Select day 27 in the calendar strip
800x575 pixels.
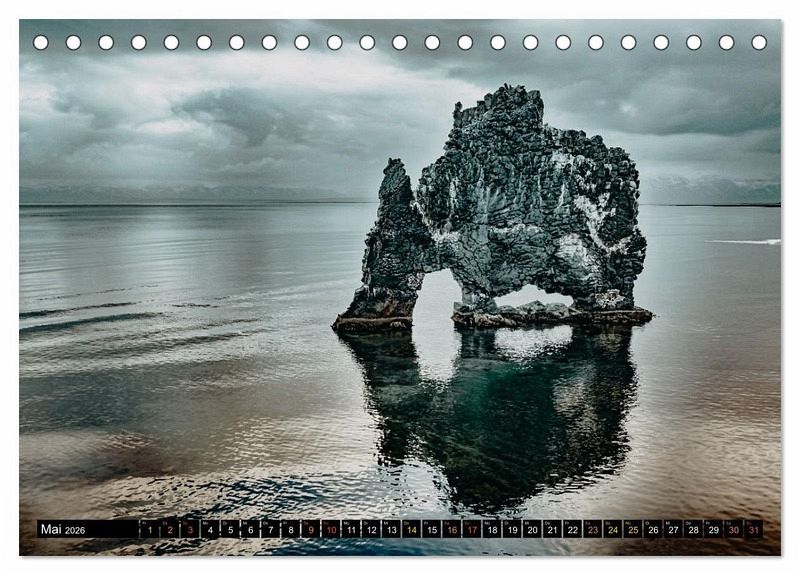tap(673, 529)
